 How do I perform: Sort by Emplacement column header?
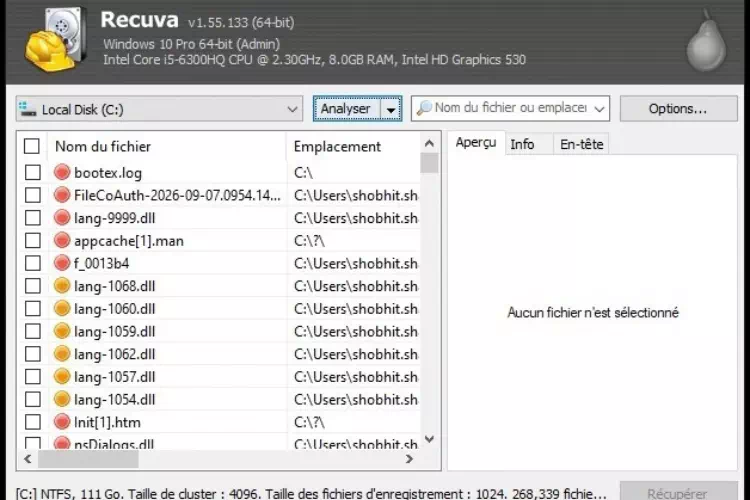(353, 146)
